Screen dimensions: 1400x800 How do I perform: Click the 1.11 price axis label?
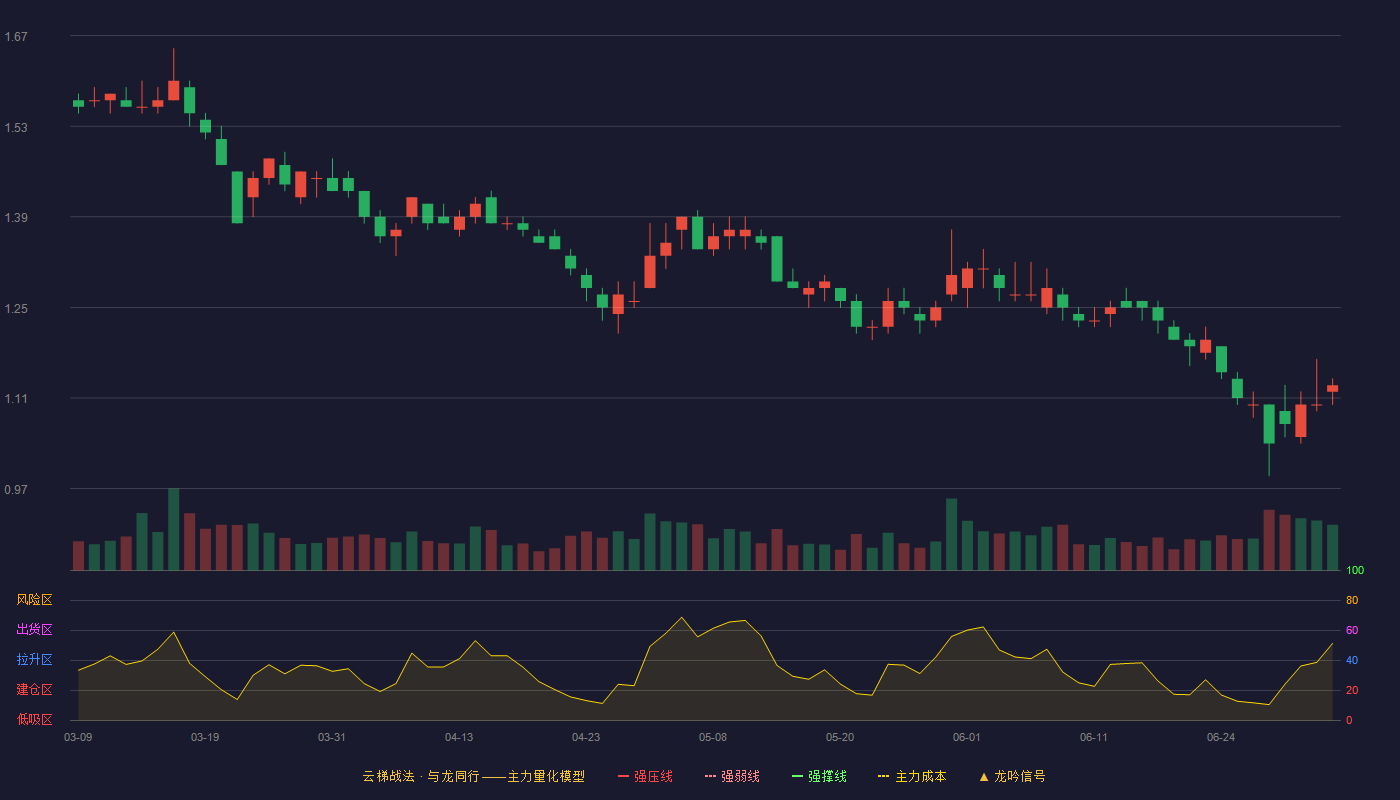16,399
